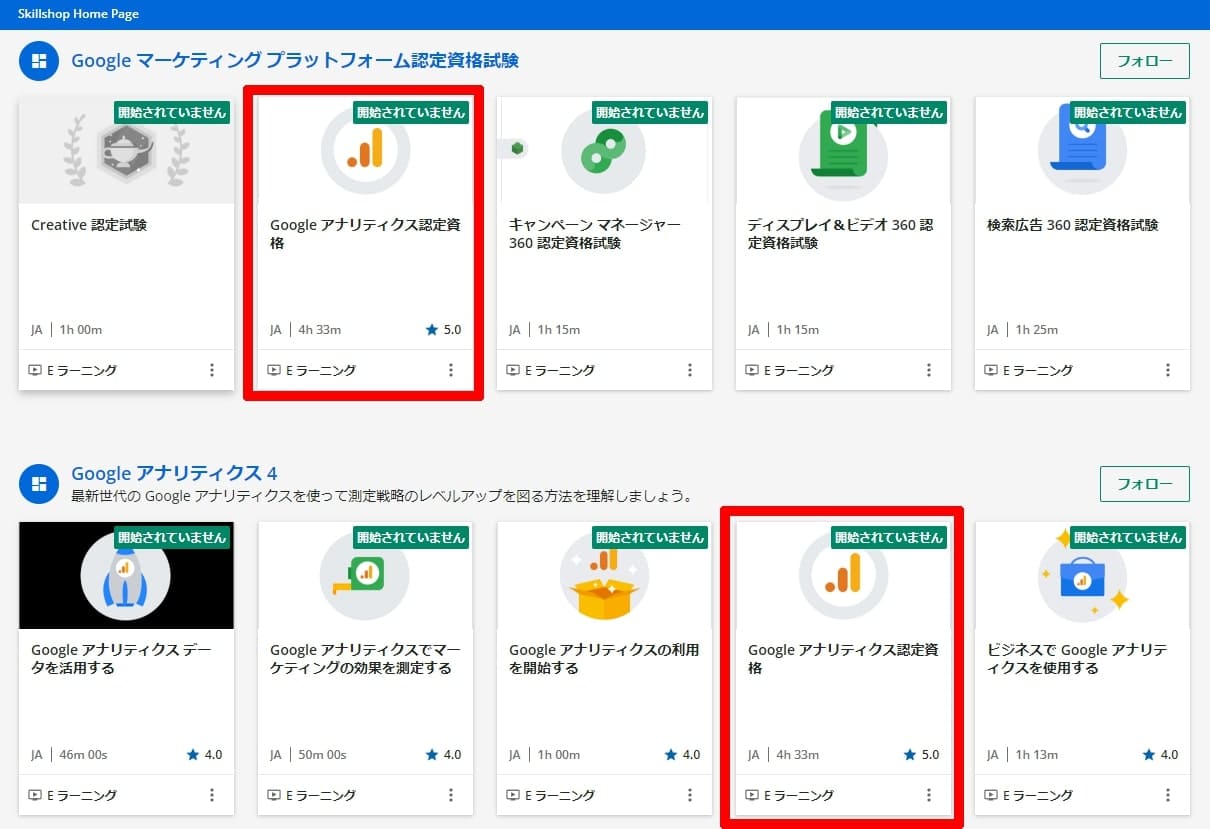Click analytics logo thumbnail in マーケティング プラットフォーム section
This screenshot has width=1210, height=829.
tap(365, 150)
